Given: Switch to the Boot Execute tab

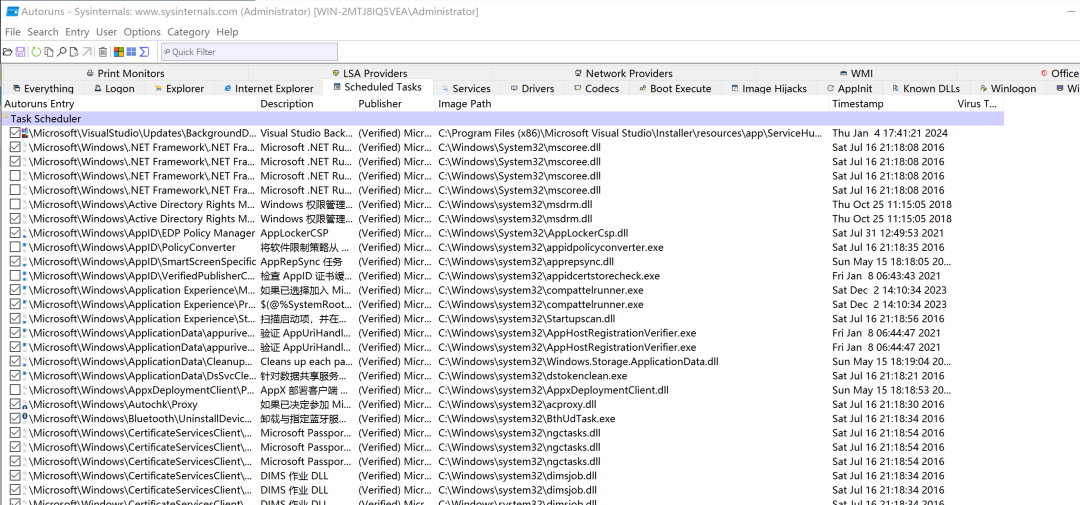Looking at the screenshot, I should (674, 88).
